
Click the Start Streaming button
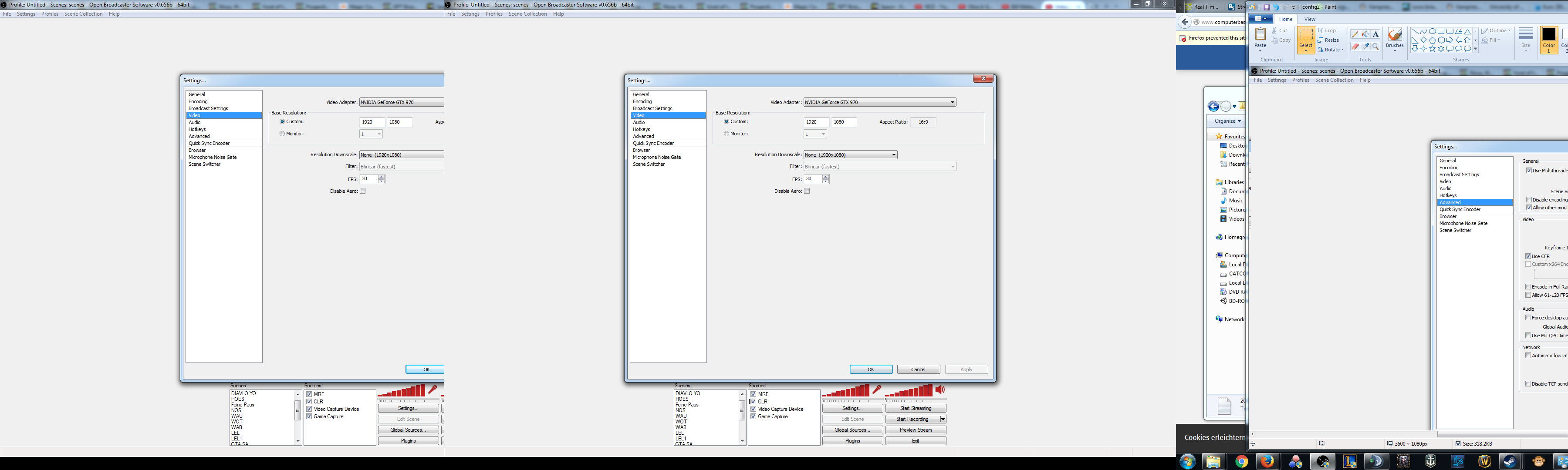coord(916,409)
